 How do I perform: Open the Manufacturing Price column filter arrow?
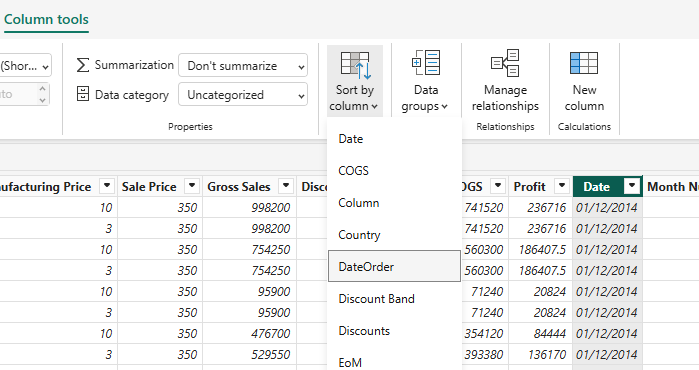[107, 186]
